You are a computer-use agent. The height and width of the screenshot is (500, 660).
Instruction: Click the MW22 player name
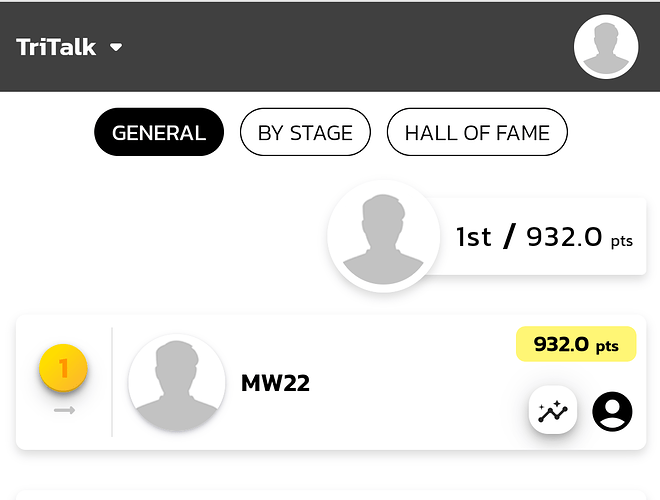275,383
